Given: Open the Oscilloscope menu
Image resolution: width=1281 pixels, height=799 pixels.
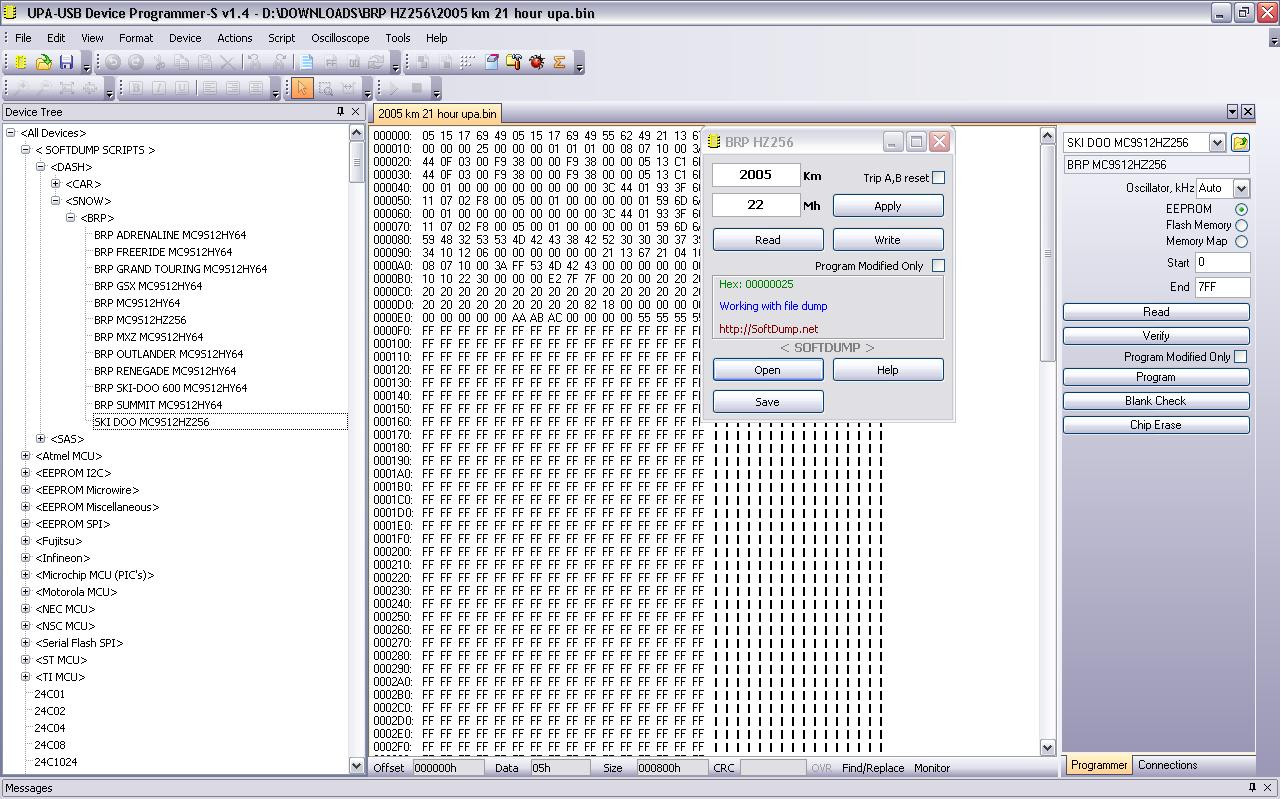Looking at the screenshot, I should [340, 38].
